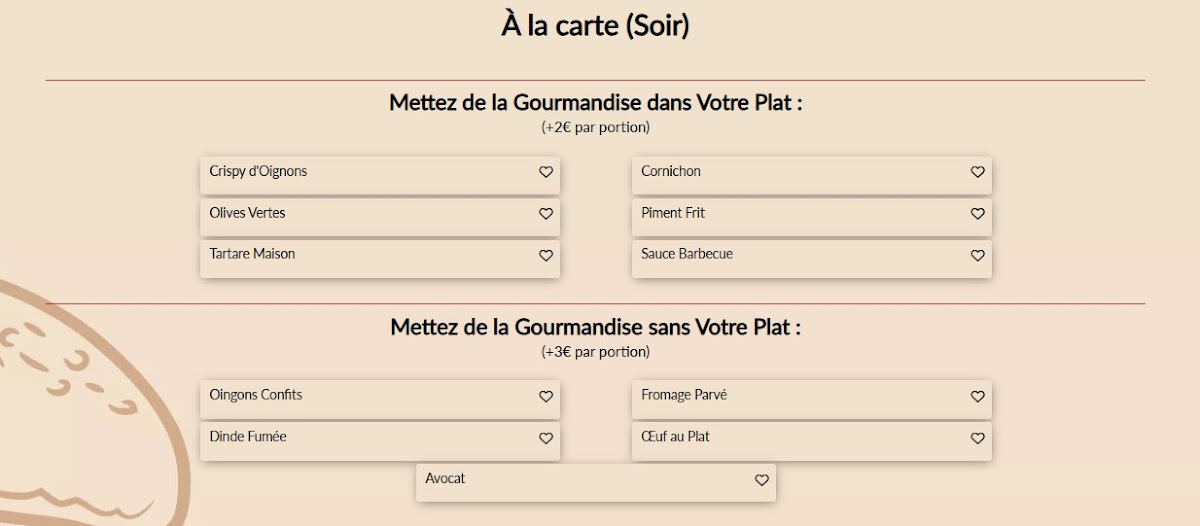Like the Avocat item heart
The image size is (1200, 526).
click(762, 480)
